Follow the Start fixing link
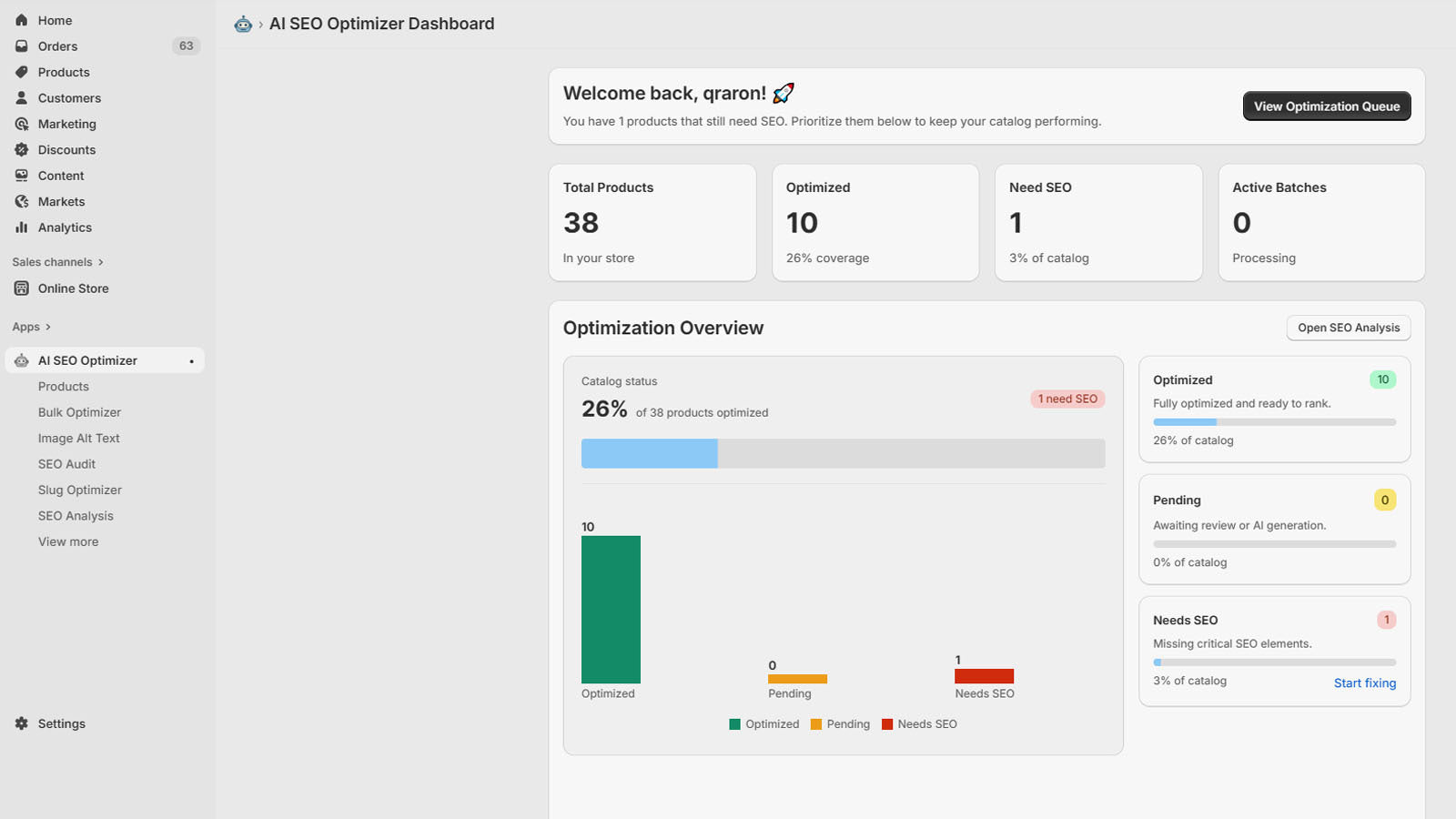The height and width of the screenshot is (819, 1456). 1364,683
